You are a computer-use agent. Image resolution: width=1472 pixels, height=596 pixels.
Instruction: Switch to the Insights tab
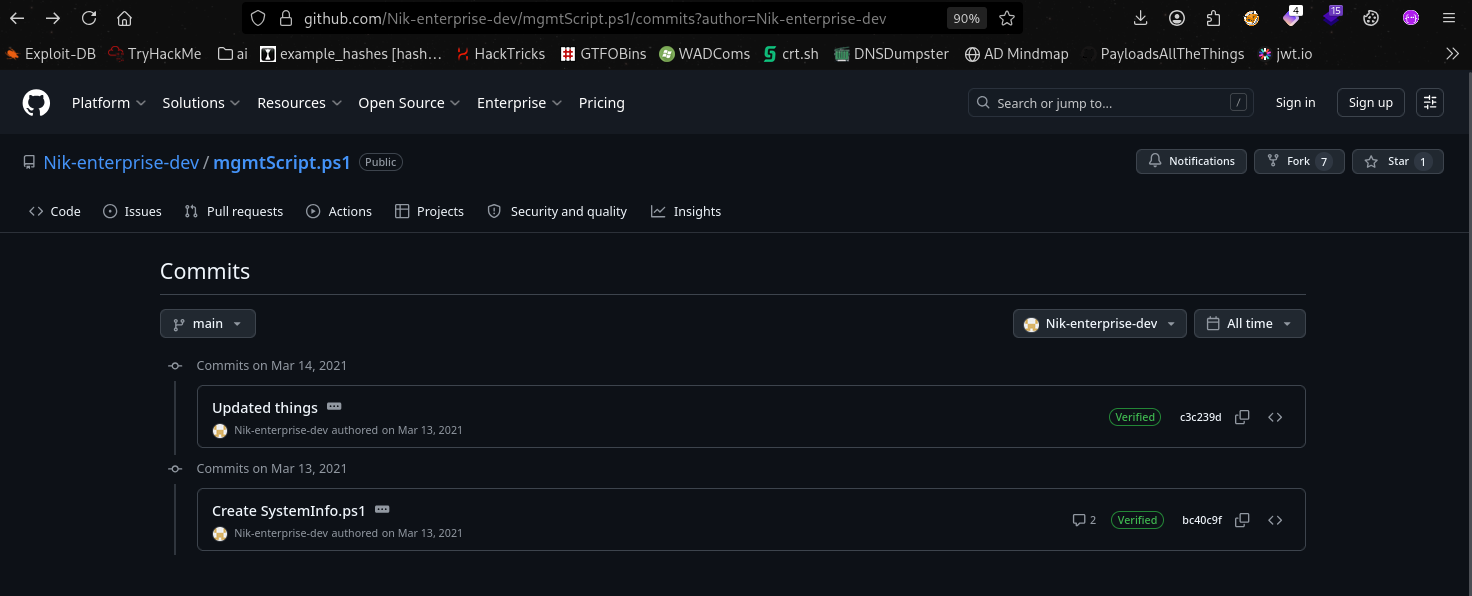point(686,211)
